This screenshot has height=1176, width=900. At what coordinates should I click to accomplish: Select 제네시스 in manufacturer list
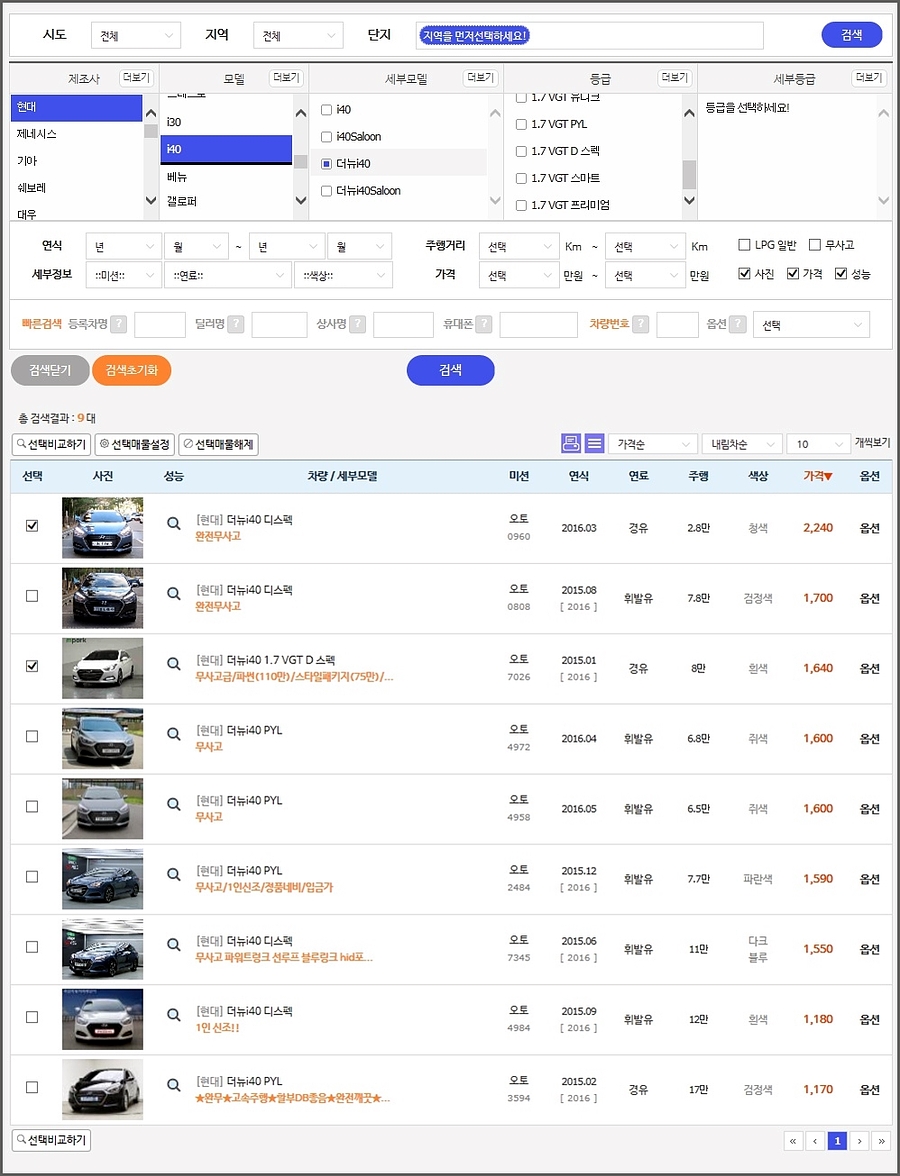tap(76, 134)
